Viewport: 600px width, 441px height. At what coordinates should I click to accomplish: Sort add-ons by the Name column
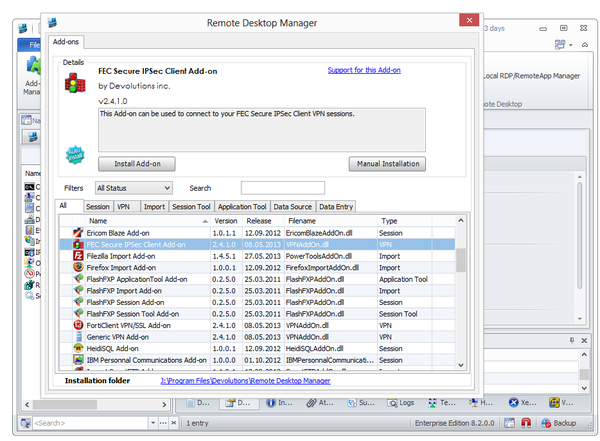[147, 221]
